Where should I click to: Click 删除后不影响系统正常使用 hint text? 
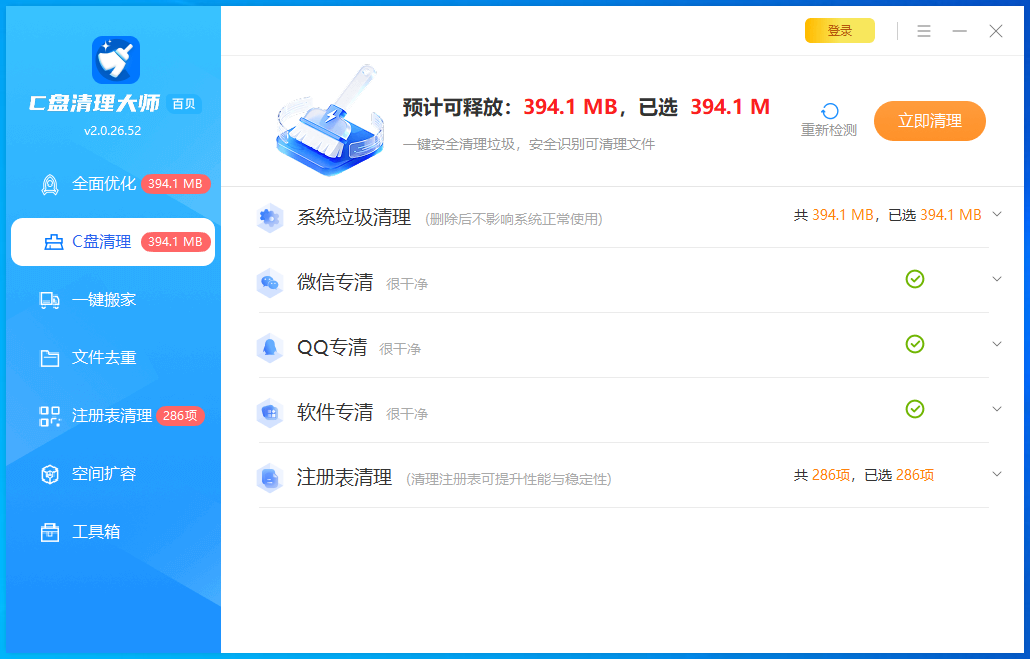click(x=514, y=219)
